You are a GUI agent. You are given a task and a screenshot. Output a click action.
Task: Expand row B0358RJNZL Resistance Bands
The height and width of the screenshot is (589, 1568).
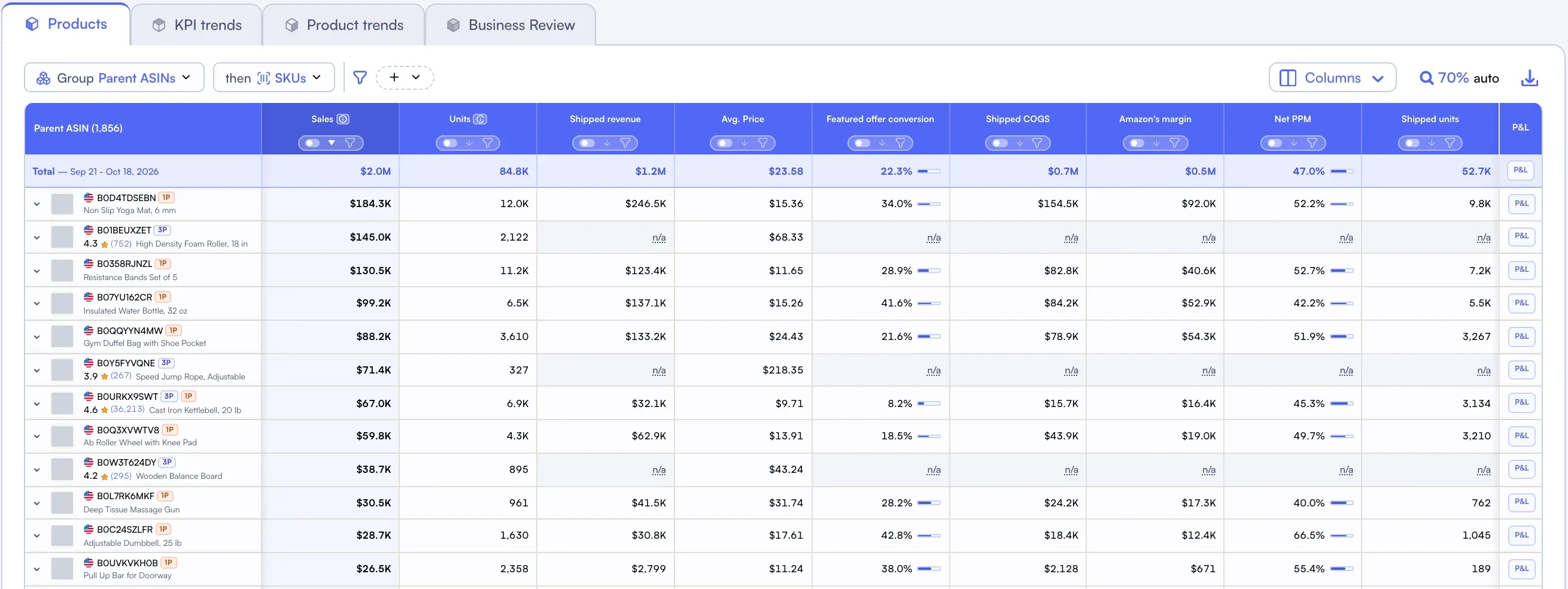point(37,271)
